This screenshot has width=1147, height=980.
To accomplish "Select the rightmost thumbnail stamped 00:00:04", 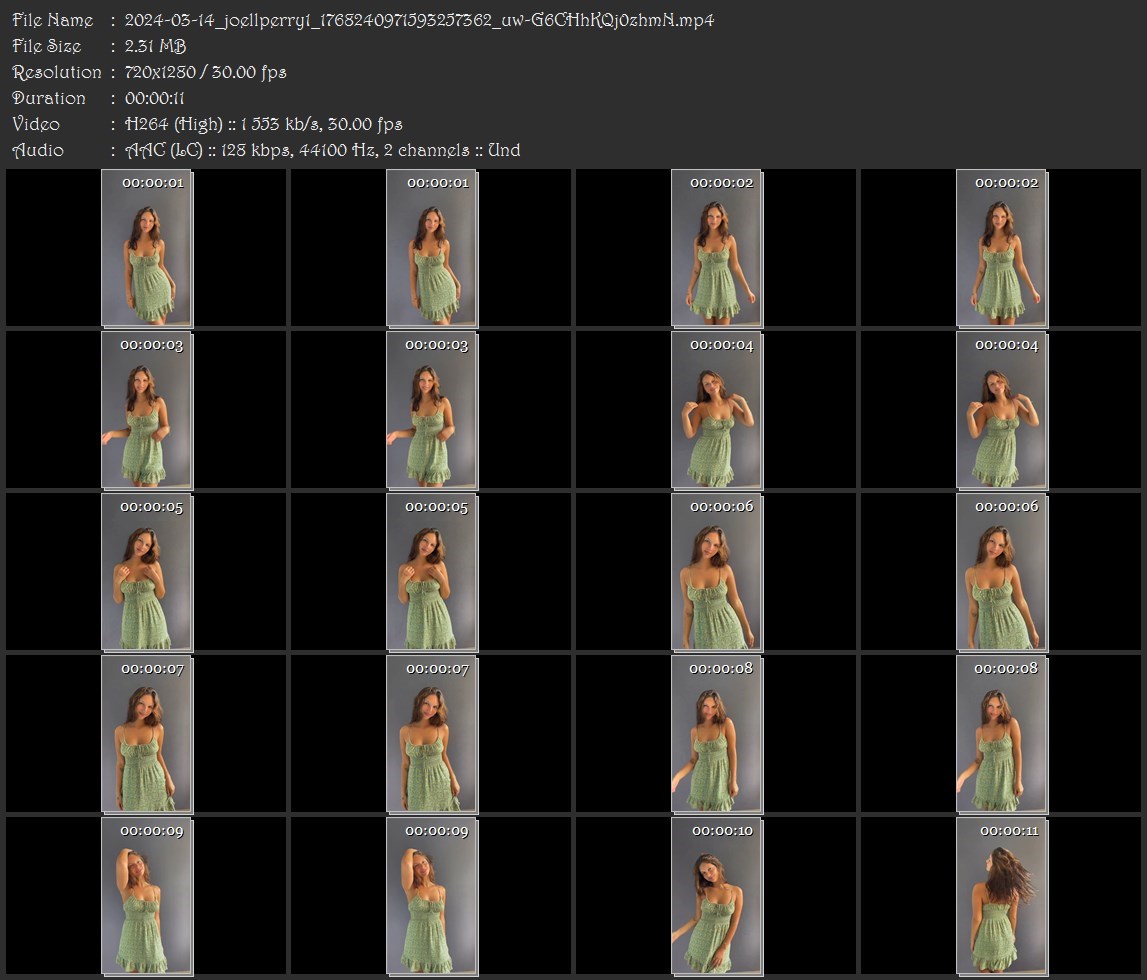I will click(1002, 410).
